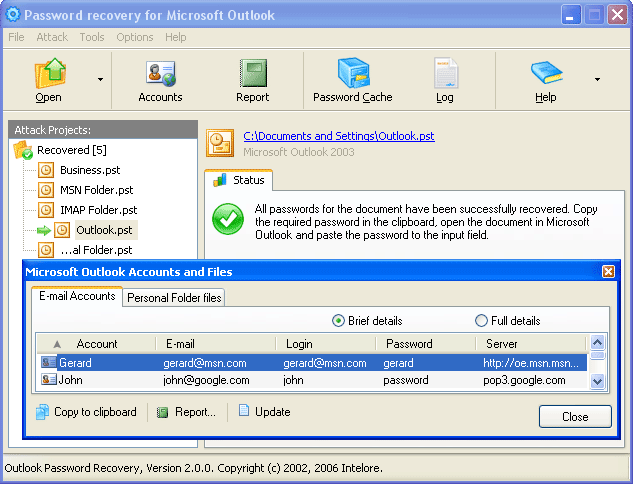Click the Copy to clipboard icon
This screenshot has height=485, width=633.
click(42, 412)
